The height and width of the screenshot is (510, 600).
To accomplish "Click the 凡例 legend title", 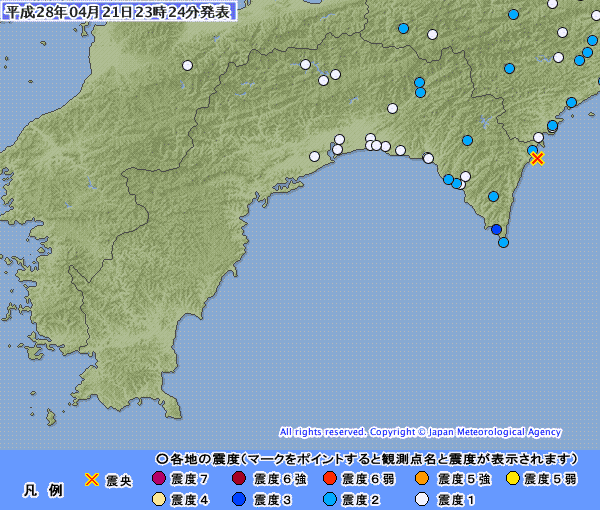I will click(43, 490).
